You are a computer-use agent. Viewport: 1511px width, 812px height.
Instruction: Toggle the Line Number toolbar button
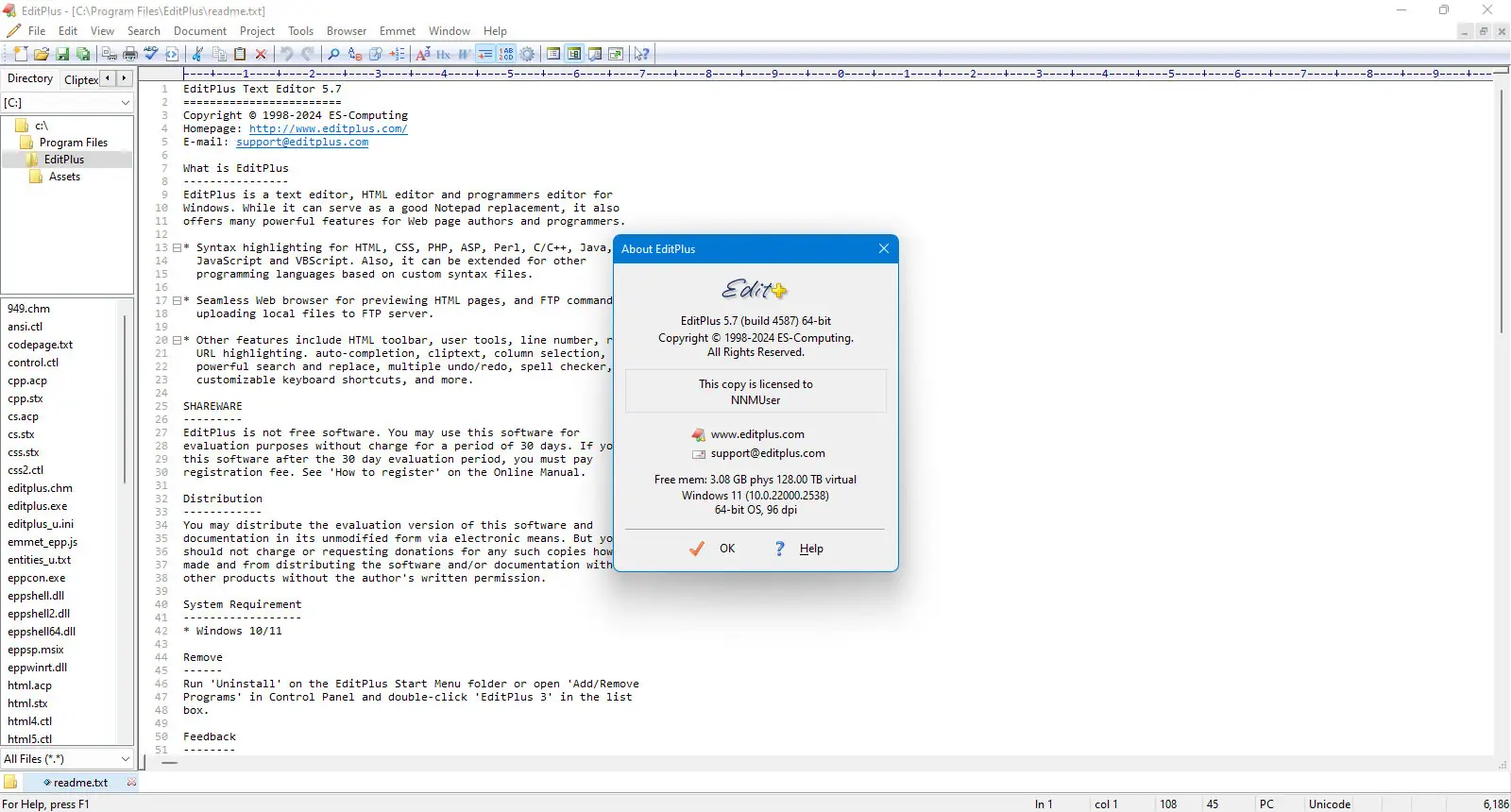506,54
